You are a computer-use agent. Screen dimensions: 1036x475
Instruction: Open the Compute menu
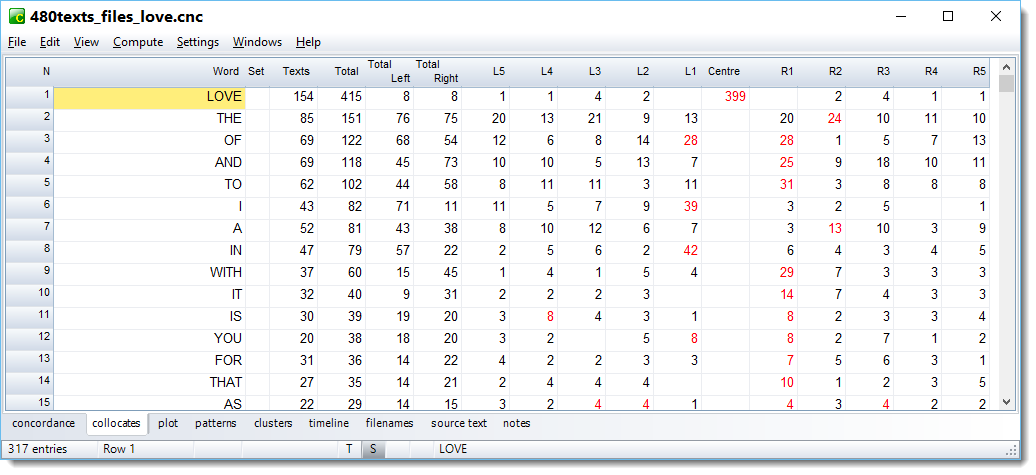coord(138,42)
